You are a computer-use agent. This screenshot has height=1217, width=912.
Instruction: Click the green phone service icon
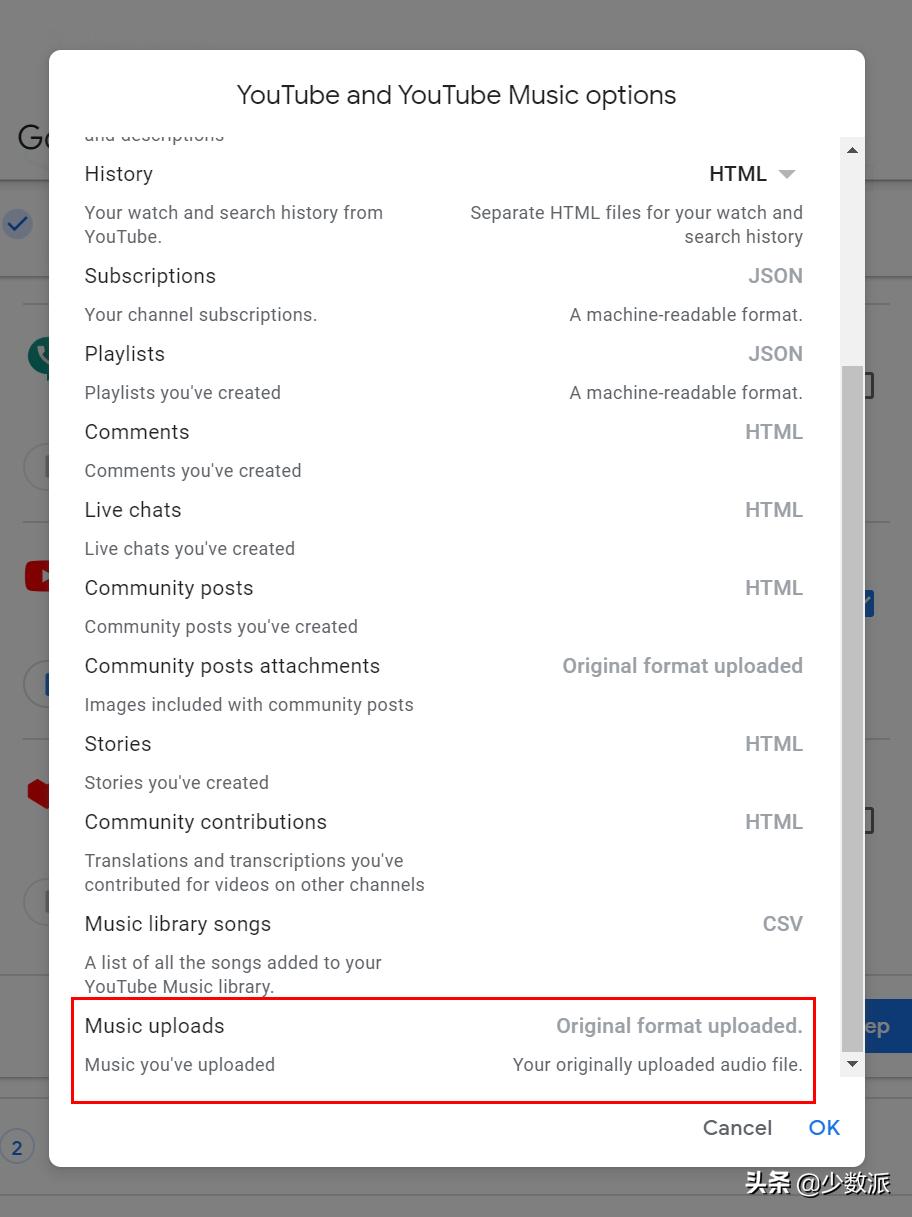38,357
